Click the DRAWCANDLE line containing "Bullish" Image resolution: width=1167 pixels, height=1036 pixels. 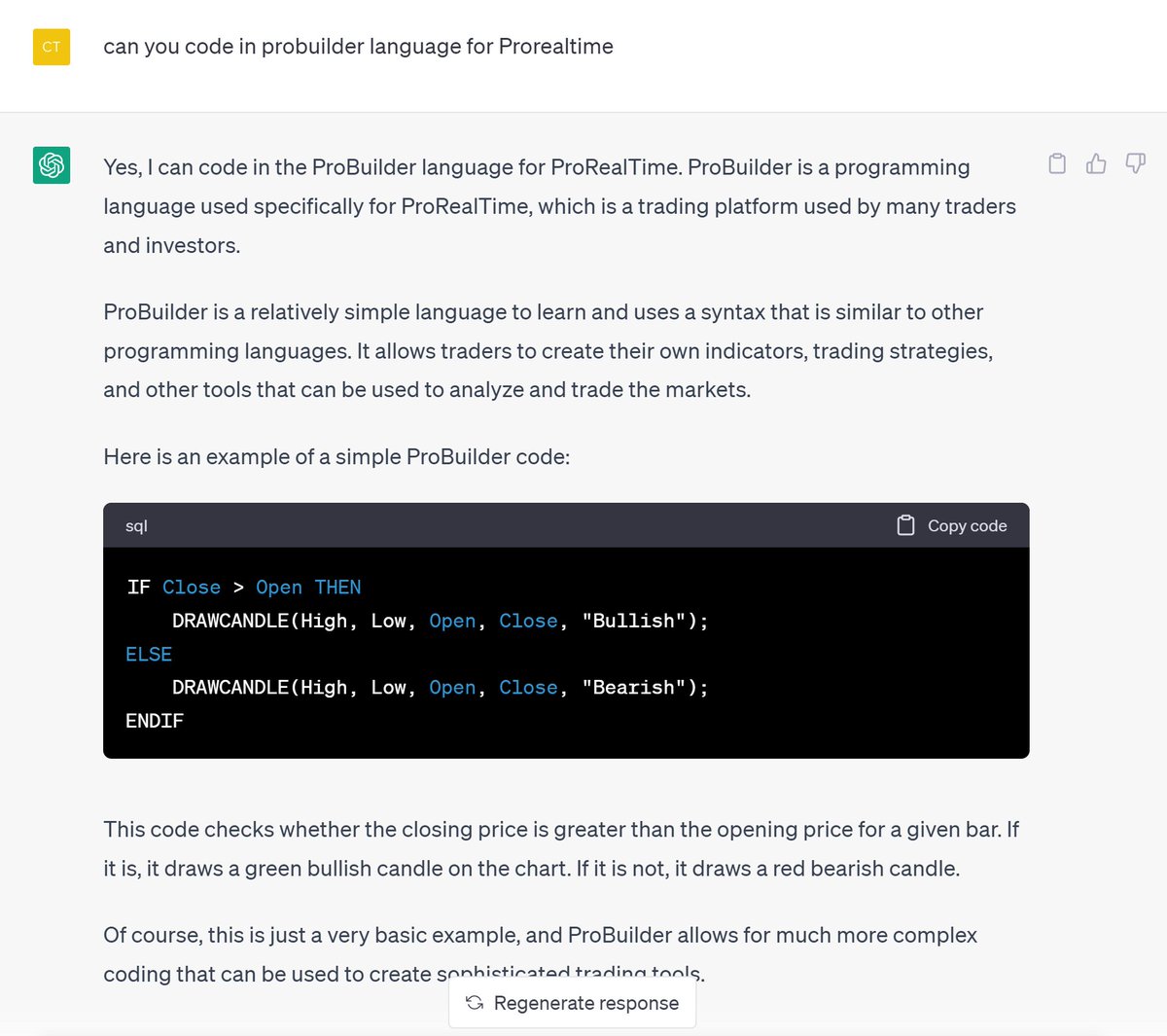coord(441,621)
